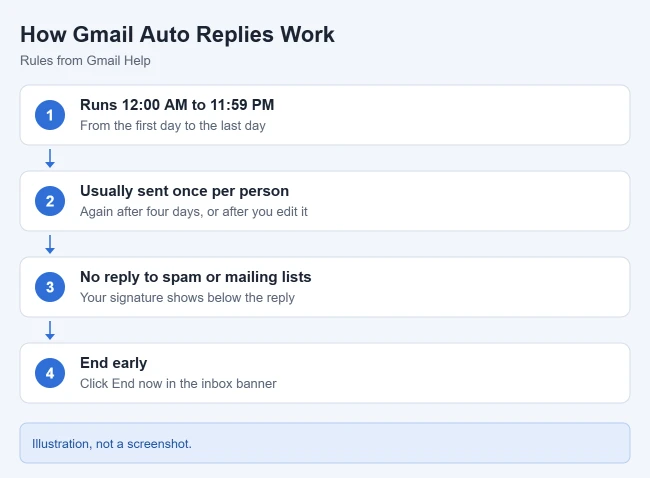Click 'From the first day to the last day'
This screenshot has height=478, width=650.
[x=173, y=126]
